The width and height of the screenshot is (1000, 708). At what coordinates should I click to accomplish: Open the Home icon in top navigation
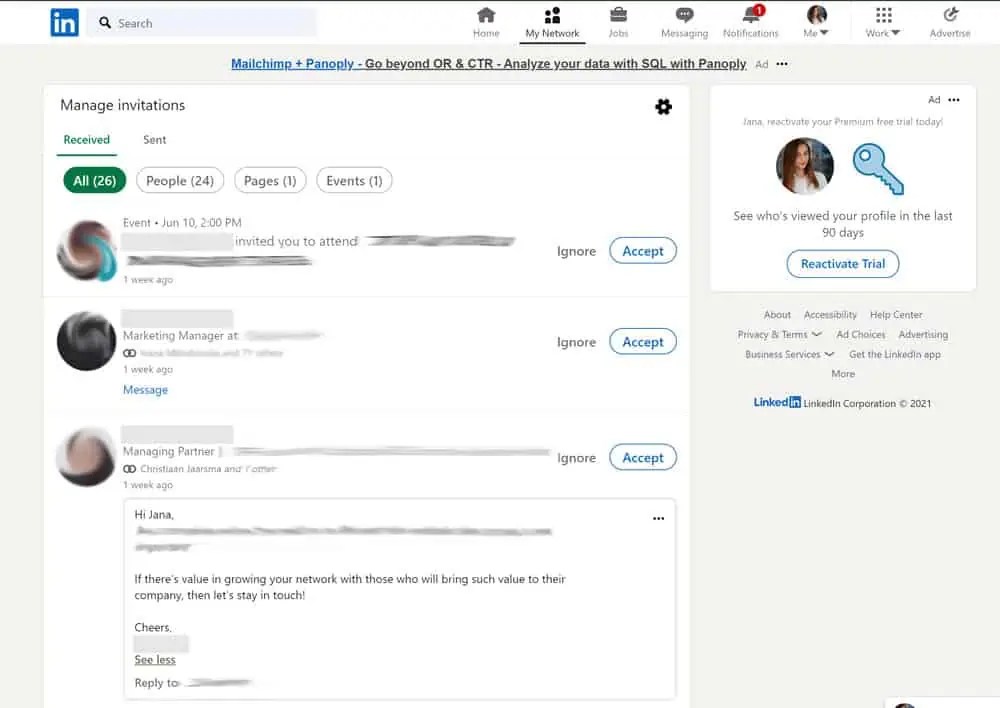pos(485,22)
